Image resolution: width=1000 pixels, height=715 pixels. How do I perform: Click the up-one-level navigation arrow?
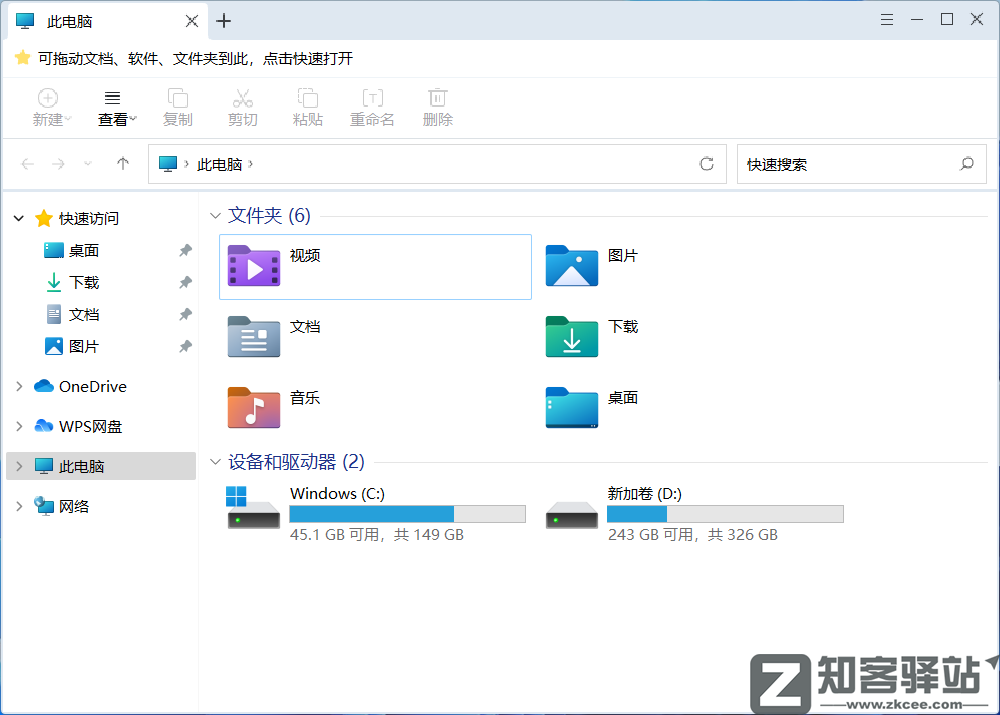point(122,164)
